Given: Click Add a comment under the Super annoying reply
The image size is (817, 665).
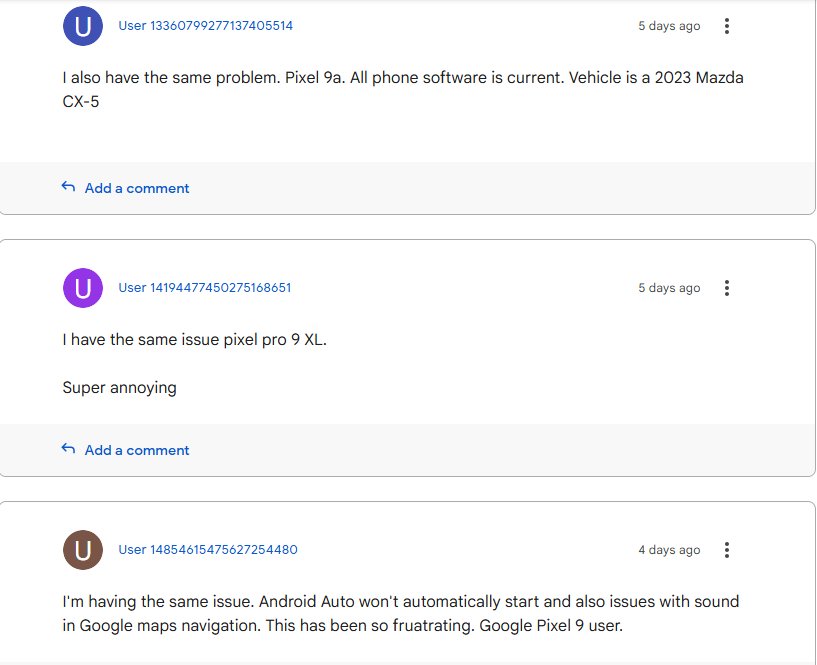Looking at the screenshot, I should click(x=136, y=449).
